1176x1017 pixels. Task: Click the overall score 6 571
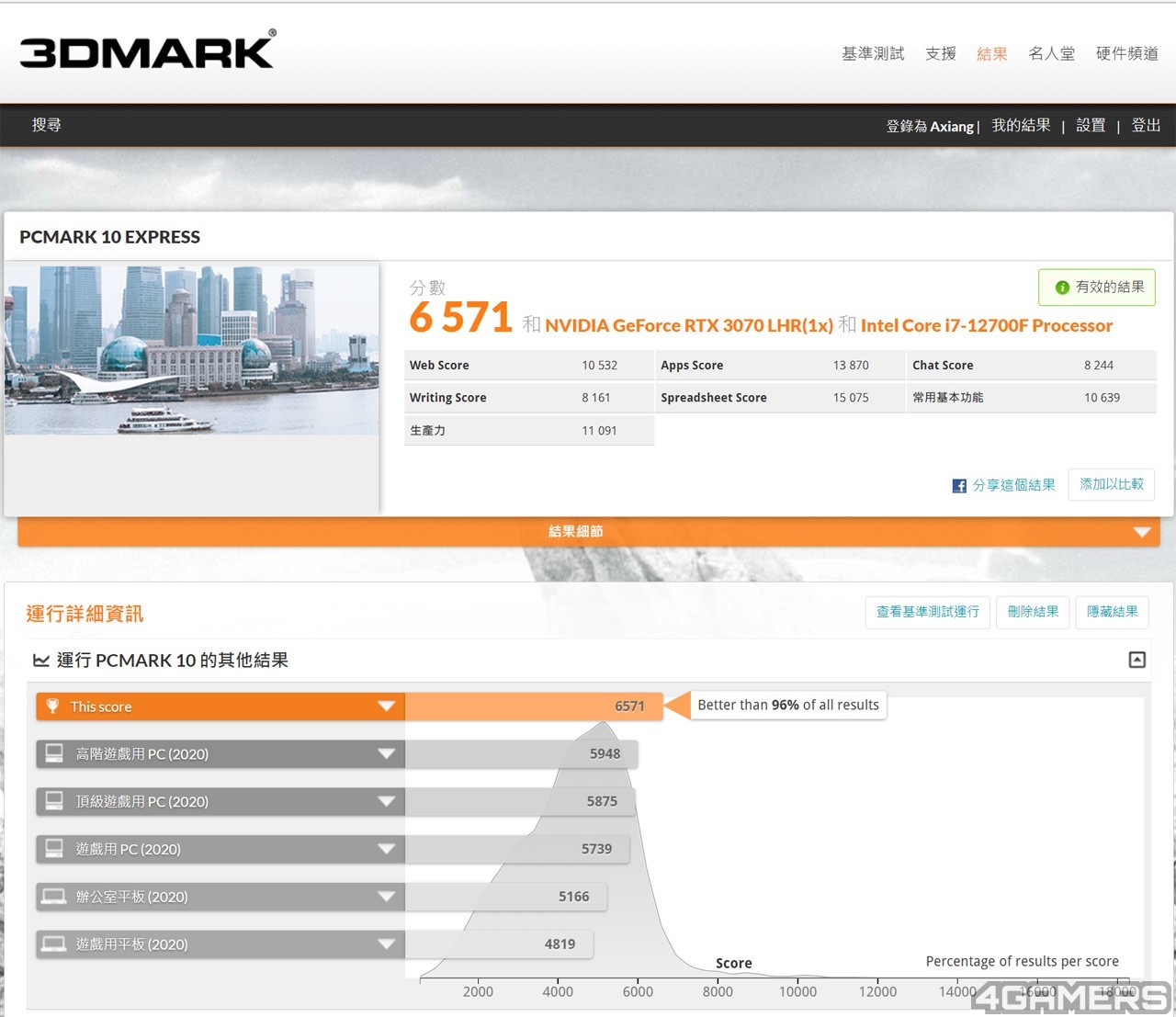(x=461, y=318)
